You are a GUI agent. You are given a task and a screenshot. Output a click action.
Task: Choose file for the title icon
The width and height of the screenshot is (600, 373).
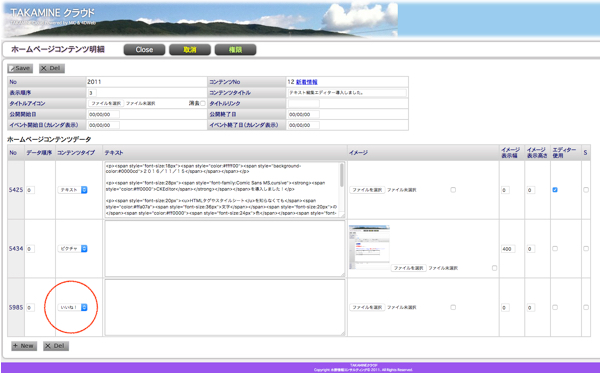[x=106, y=103]
